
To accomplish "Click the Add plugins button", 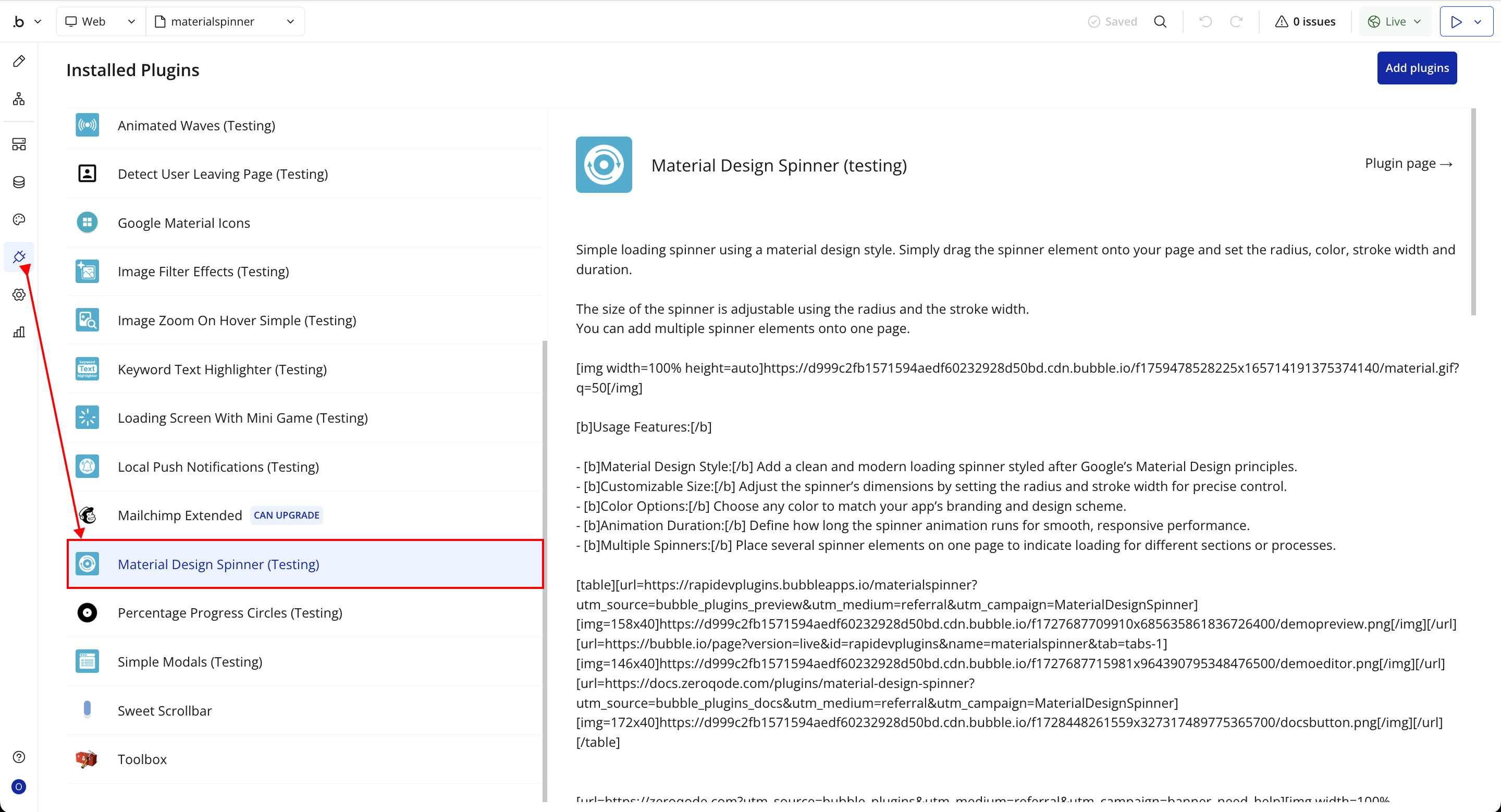I will click(x=1417, y=68).
